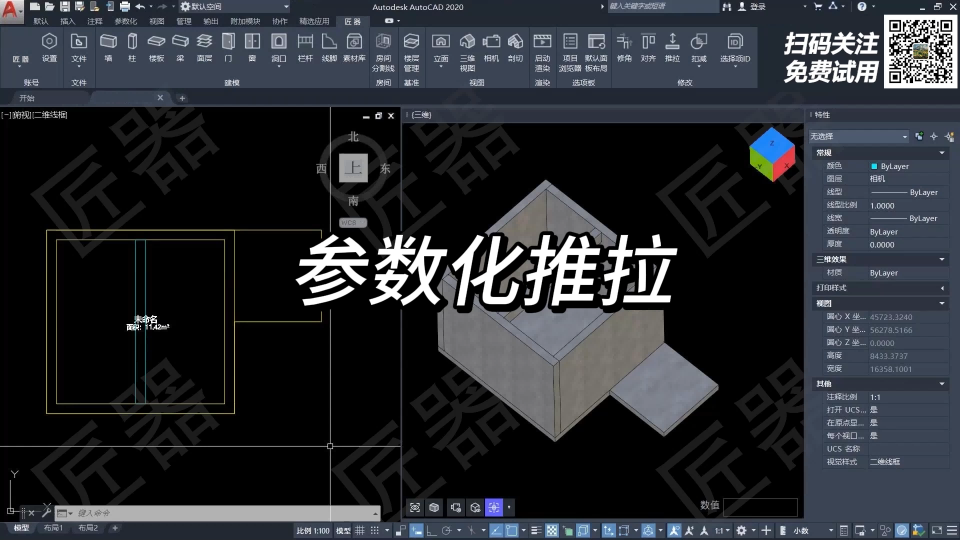Switch to the 注释 ribbon tab
960x540 pixels.
point(95,21)
